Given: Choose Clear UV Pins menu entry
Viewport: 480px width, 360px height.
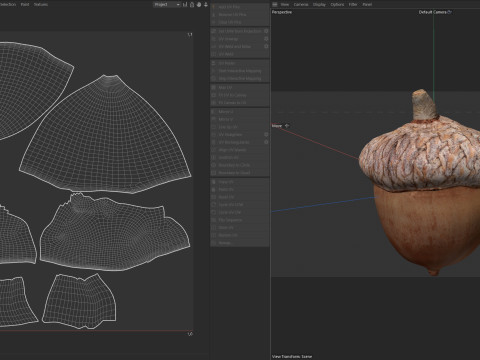Looking at the screenshot, I should tap(240, 22).
